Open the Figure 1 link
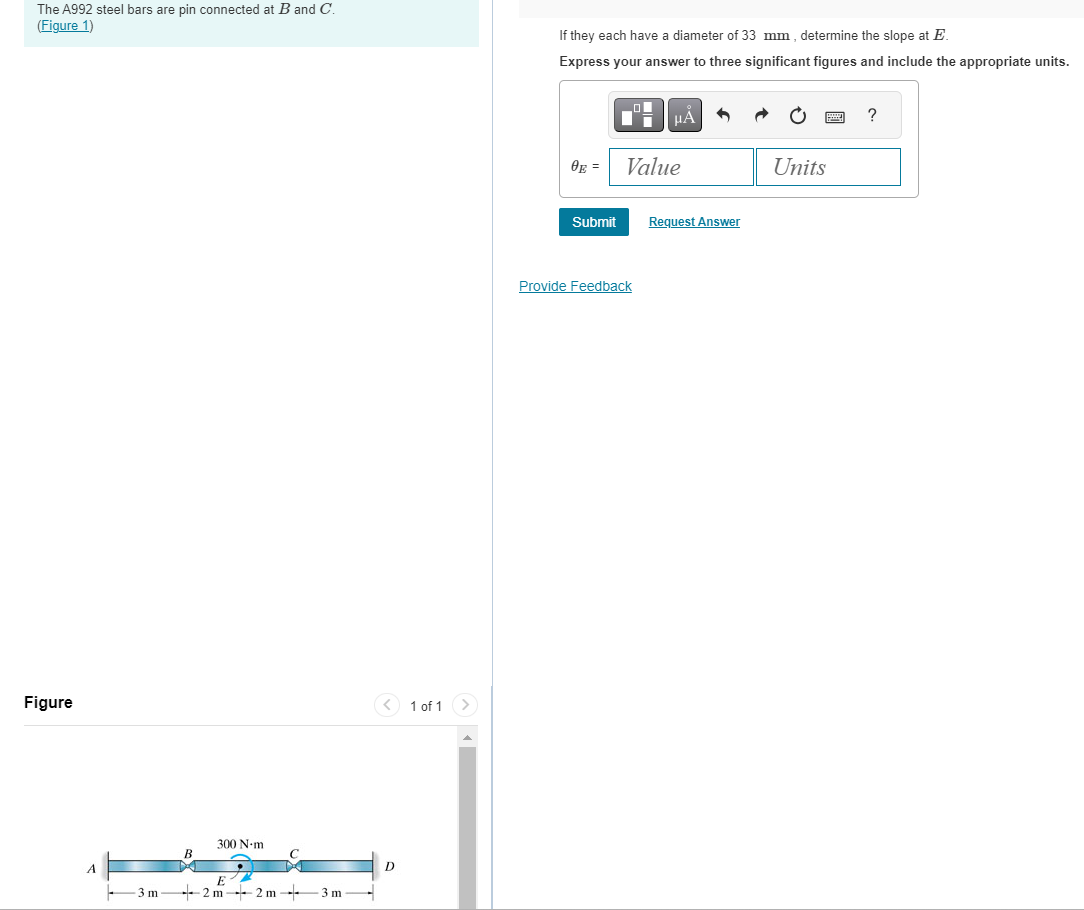 tap(65, 26)
